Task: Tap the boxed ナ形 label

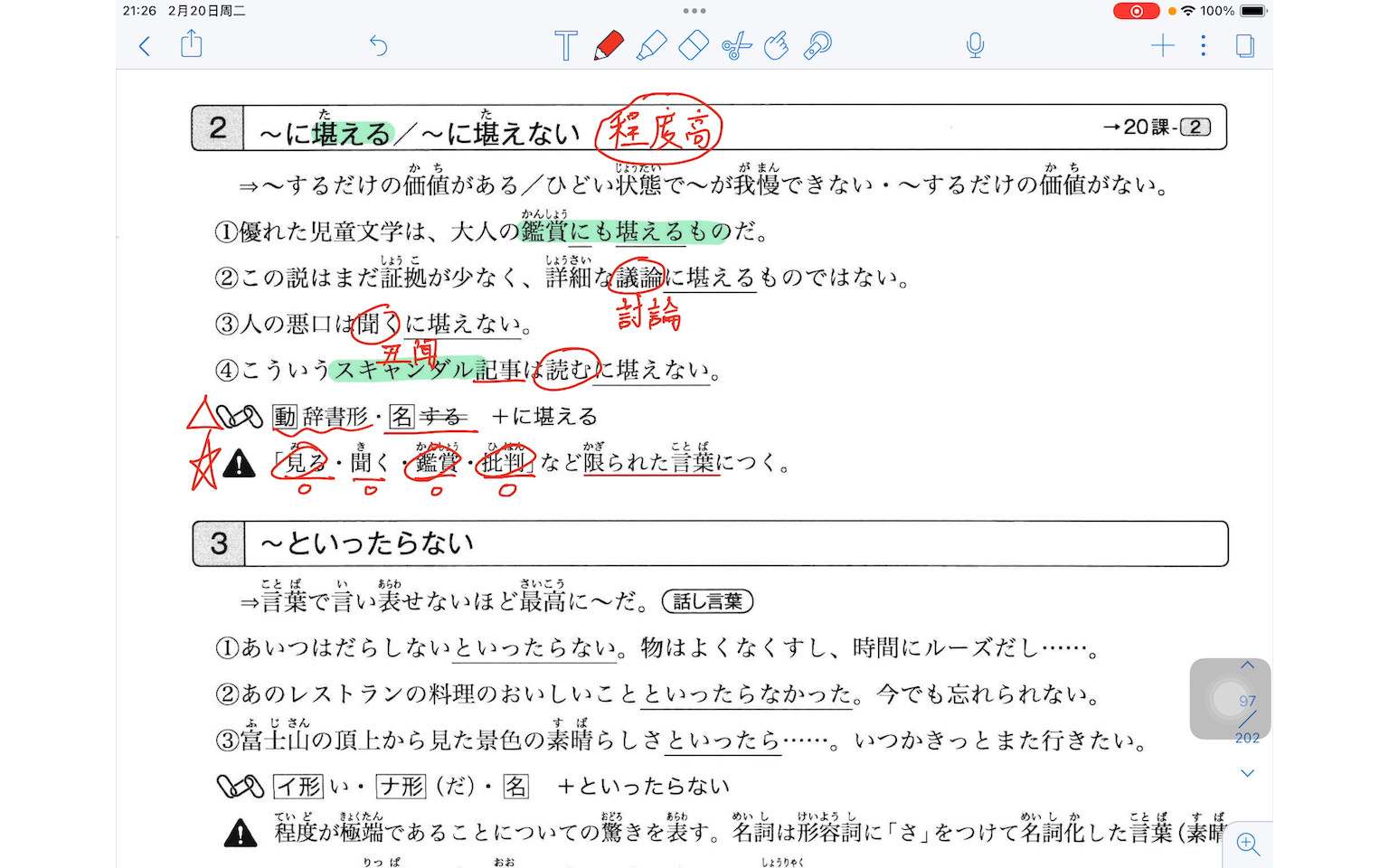Action: (402, 787)
